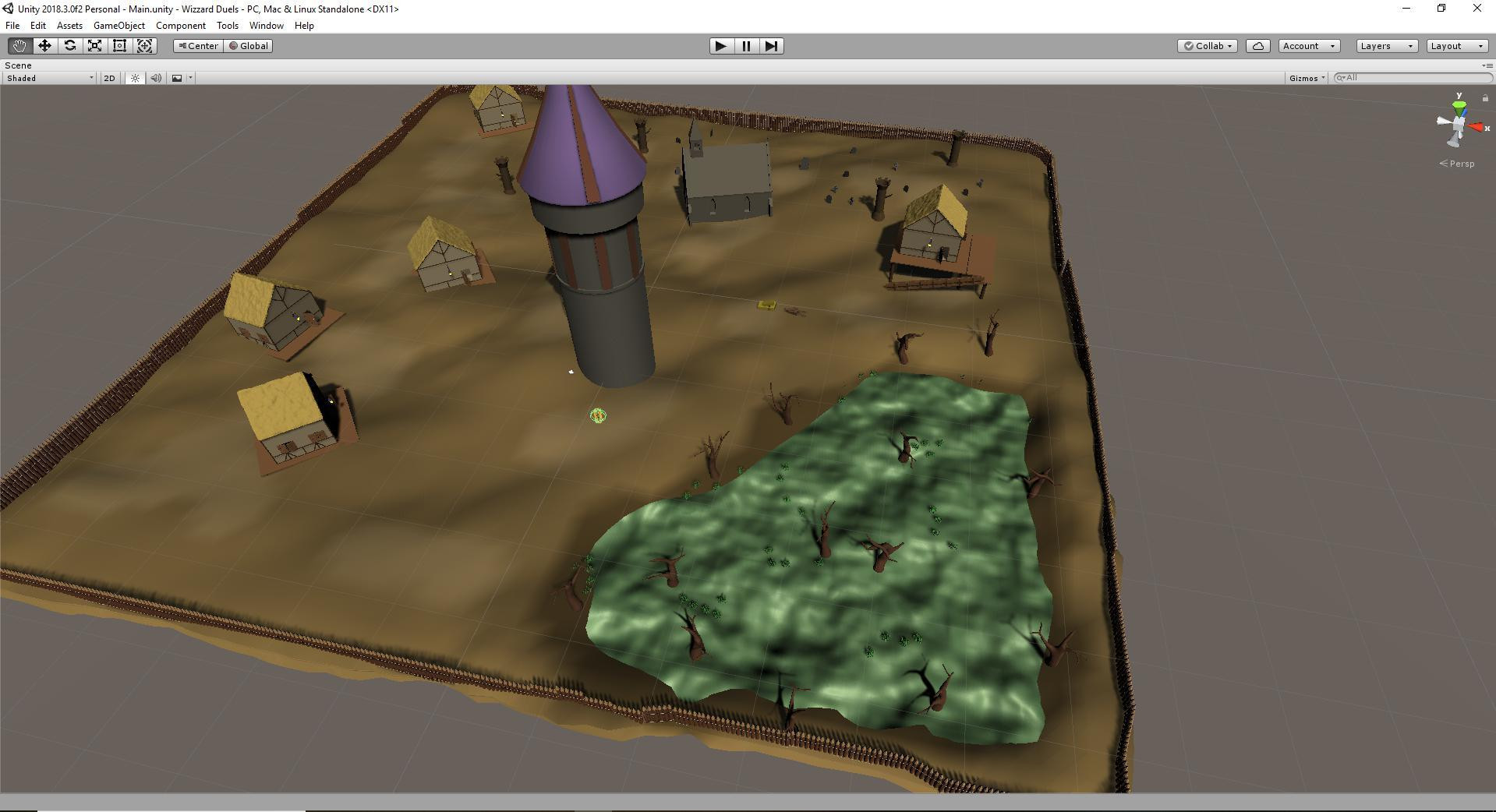Switch Persp projection label
The image size is (1496, 812).
tap(1457, 164)
